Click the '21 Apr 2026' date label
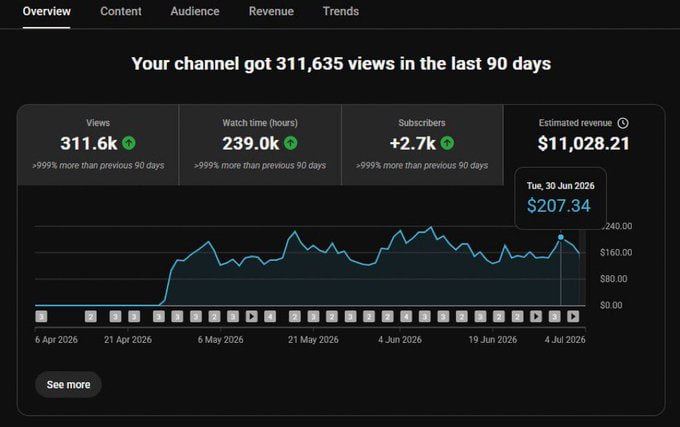 click(128, 339)
